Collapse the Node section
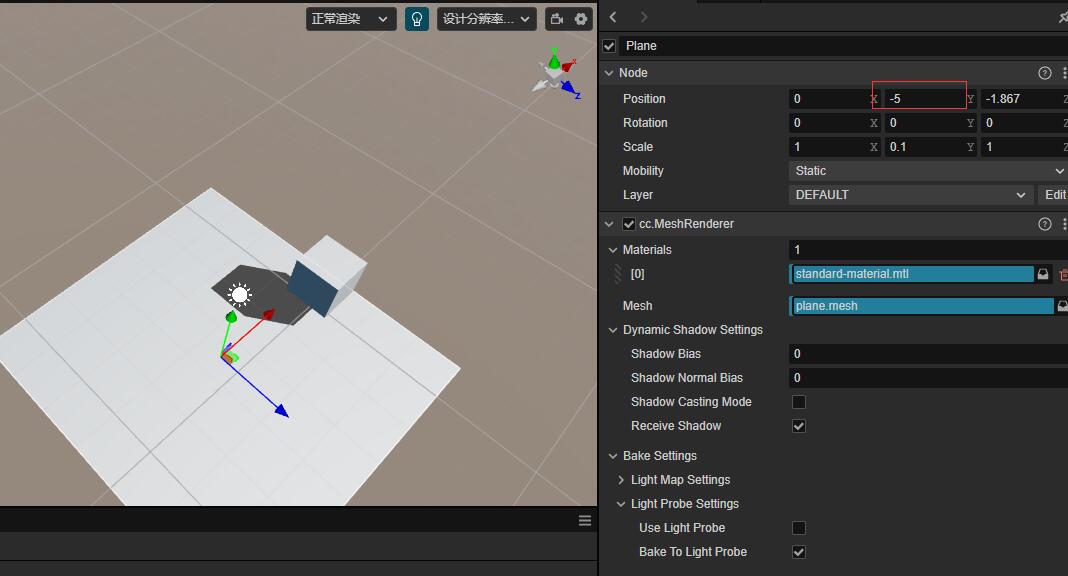1068x576 pixels. [x=609, y=73]
